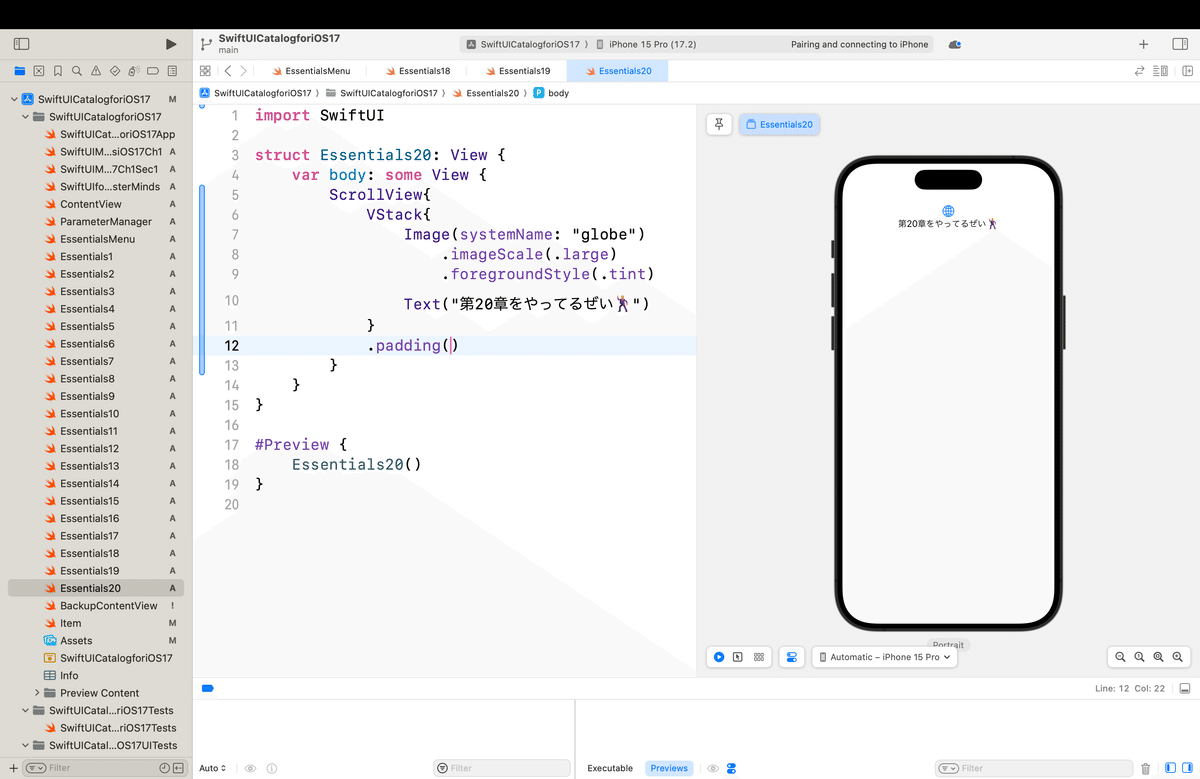1200x779 pixels.
Task: Open the Auto variables scope dropdown
Action: coord(213,768)
